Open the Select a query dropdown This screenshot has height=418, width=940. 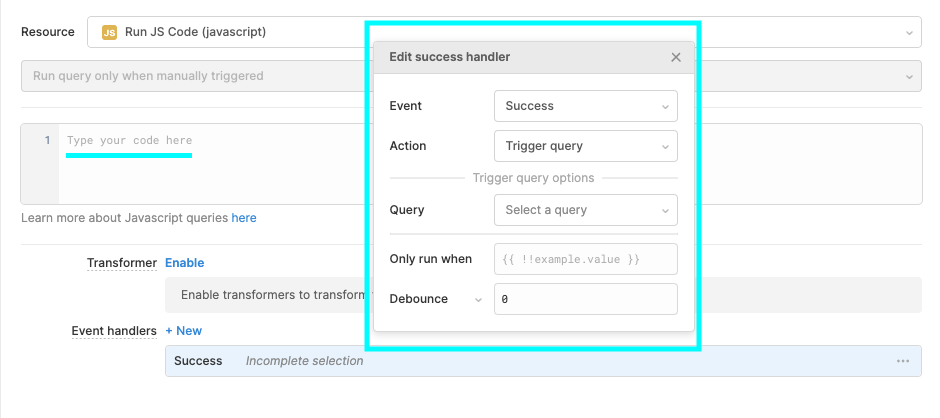(586, 210)
